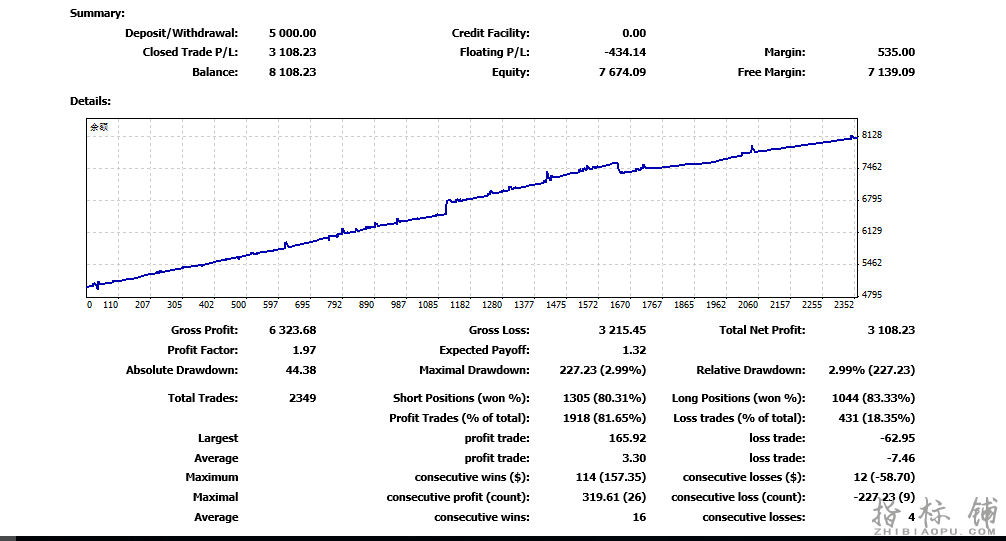The image size is (1006, 541).
Task: Click the 500 x-axis label
Action: (239, 305)
